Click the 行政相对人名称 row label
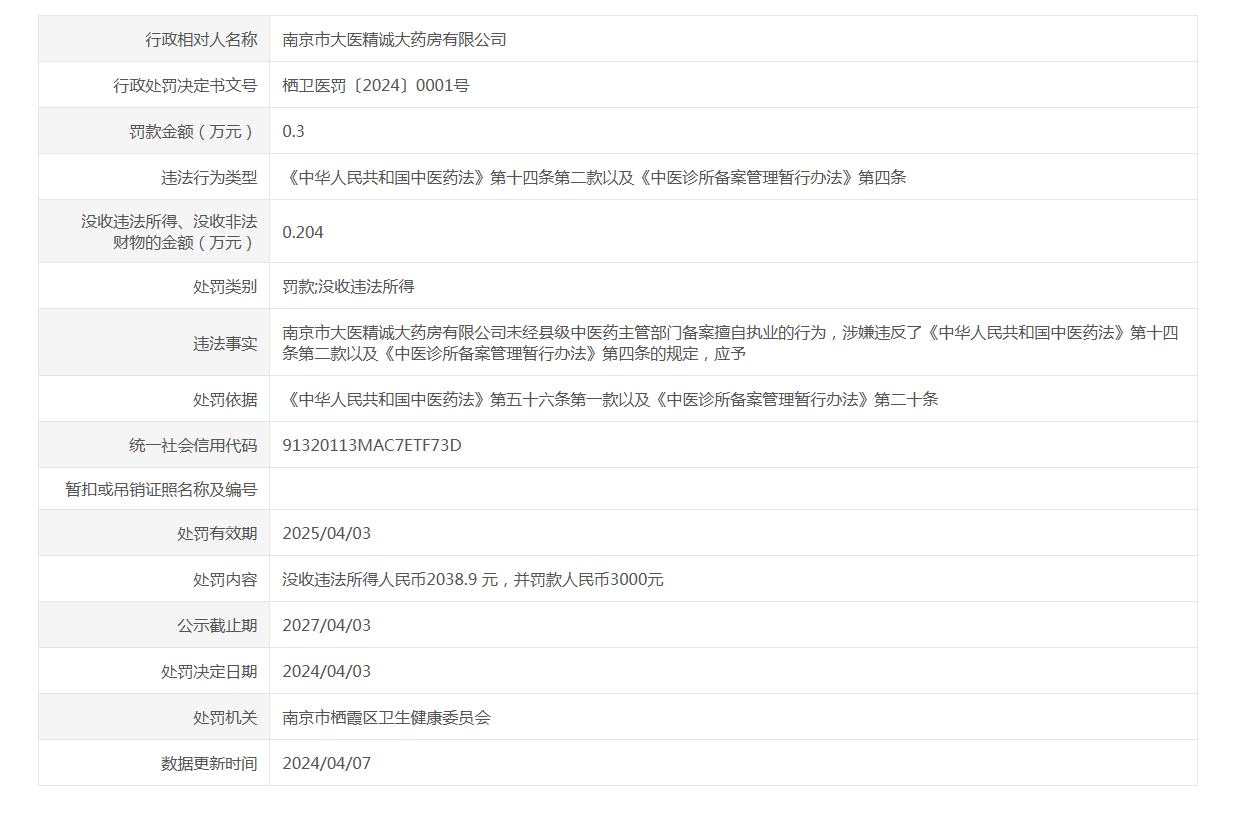 [x=201, y=40]
